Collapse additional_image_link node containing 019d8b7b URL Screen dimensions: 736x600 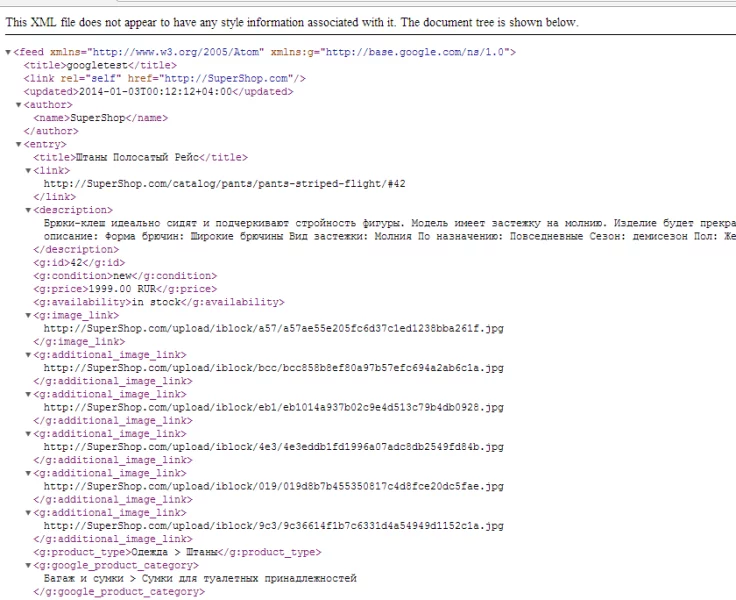coord(28,473)
